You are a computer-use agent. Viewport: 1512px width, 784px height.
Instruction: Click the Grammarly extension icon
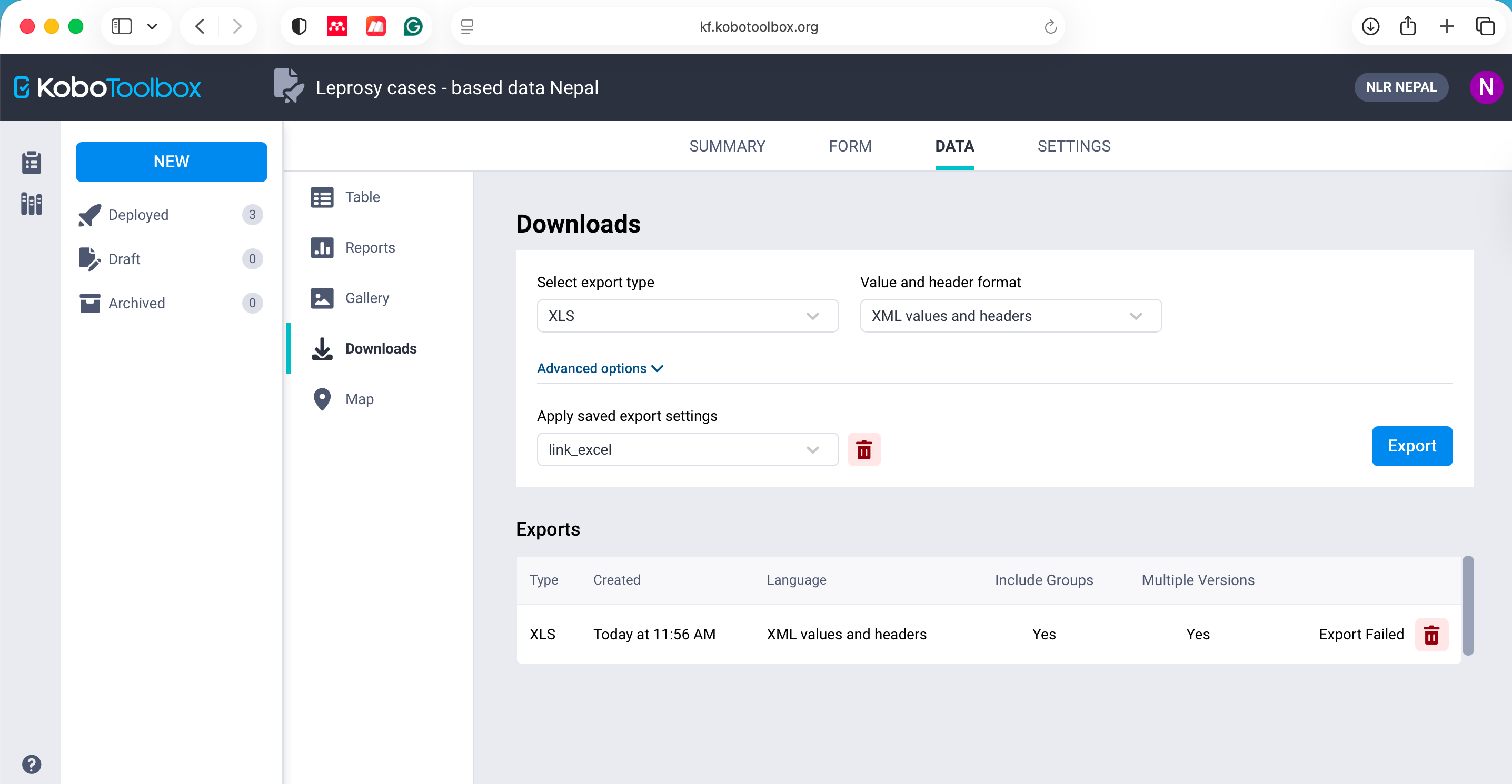(x=413, y=26)
